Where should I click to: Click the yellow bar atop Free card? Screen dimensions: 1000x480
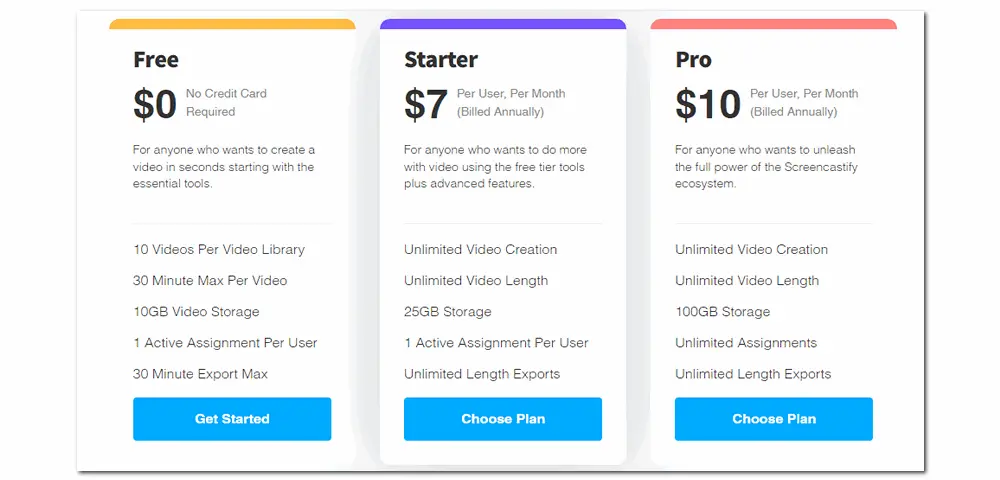[x=232, y=24]
